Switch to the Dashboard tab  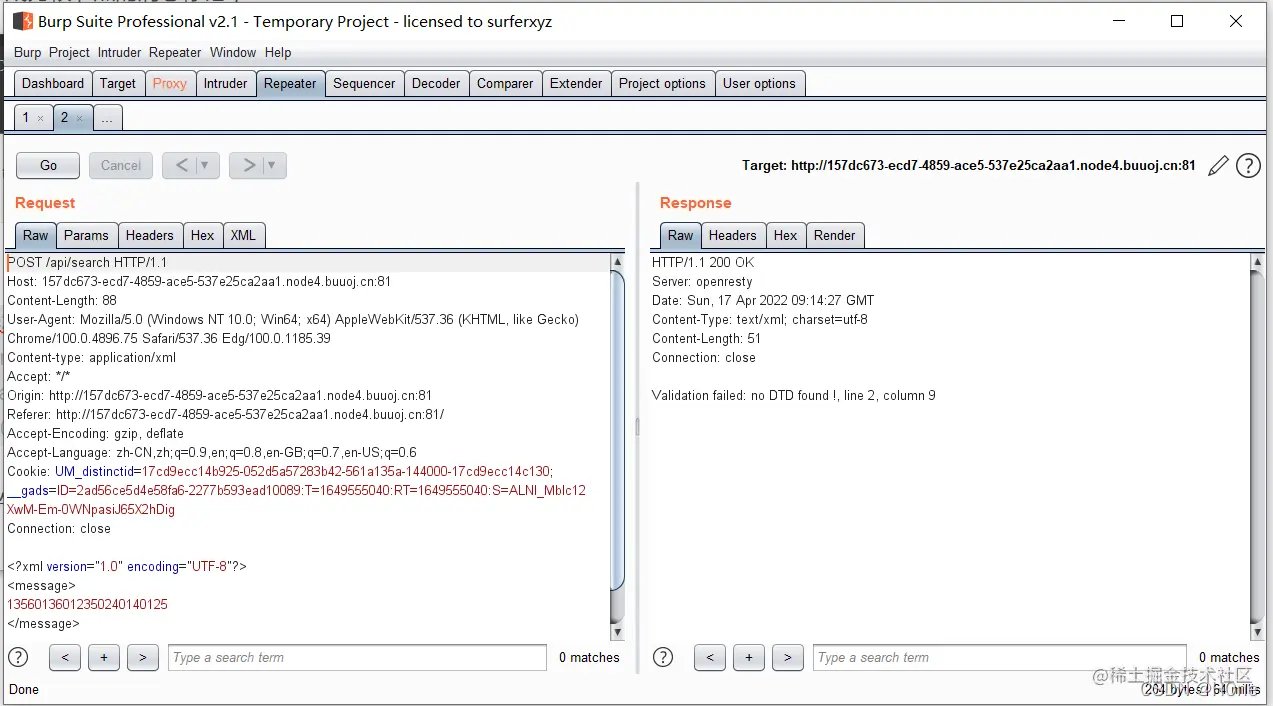[x=53, y=83]
